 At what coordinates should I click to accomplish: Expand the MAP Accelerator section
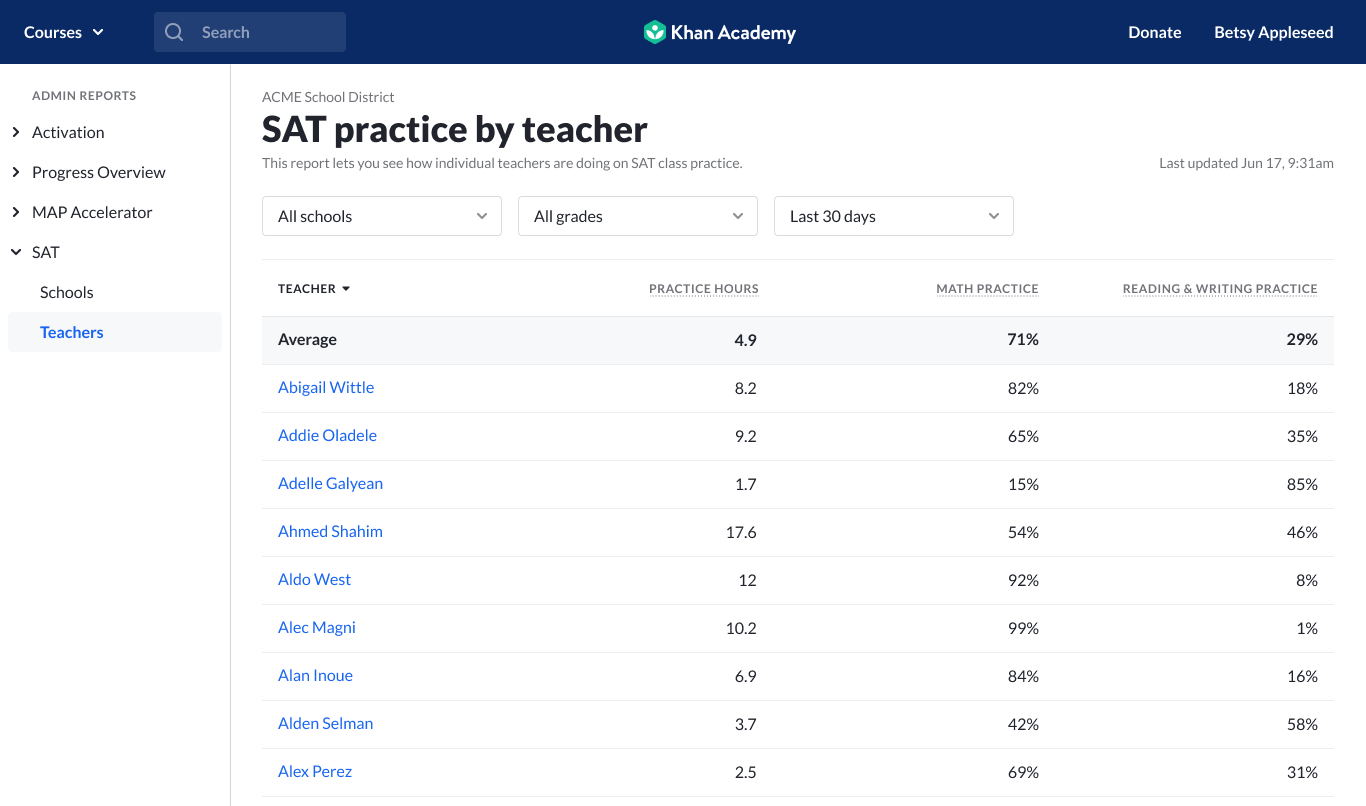(92, 212)
